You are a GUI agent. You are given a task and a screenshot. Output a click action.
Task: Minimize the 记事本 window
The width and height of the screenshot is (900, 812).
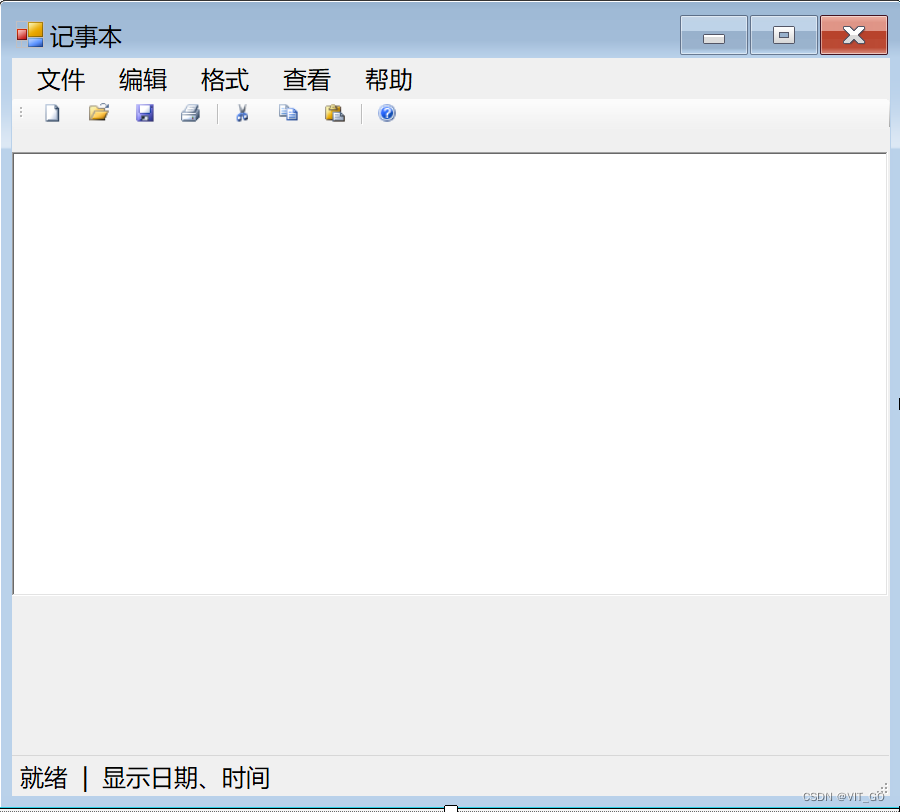coord(714,35)
